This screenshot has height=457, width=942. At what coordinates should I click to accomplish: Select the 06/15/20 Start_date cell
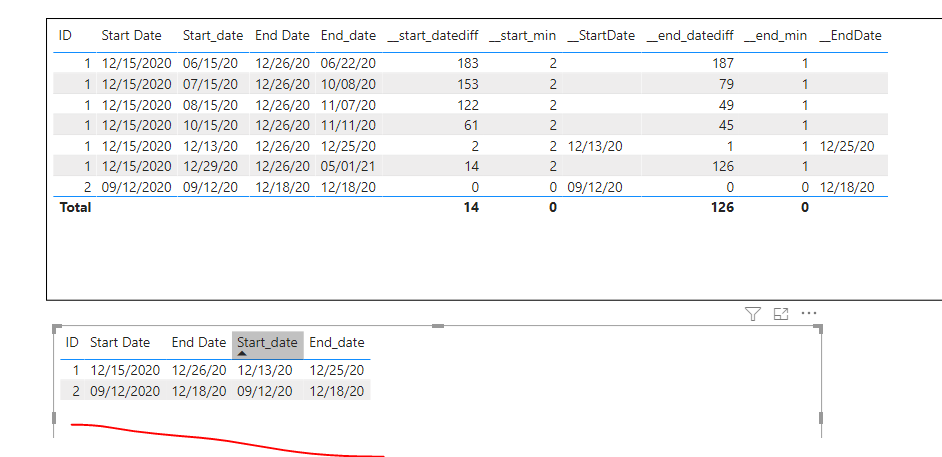tap(210, 63)
